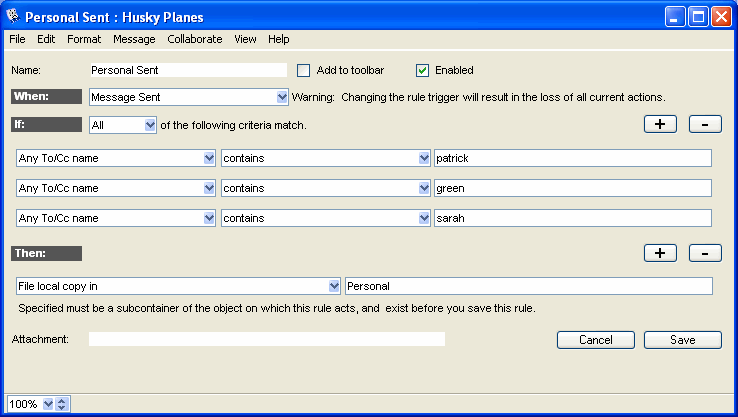Click the zoom stepper arrows in status bar
This screenshot has width=738, height=417.
[x=62, y=404]
